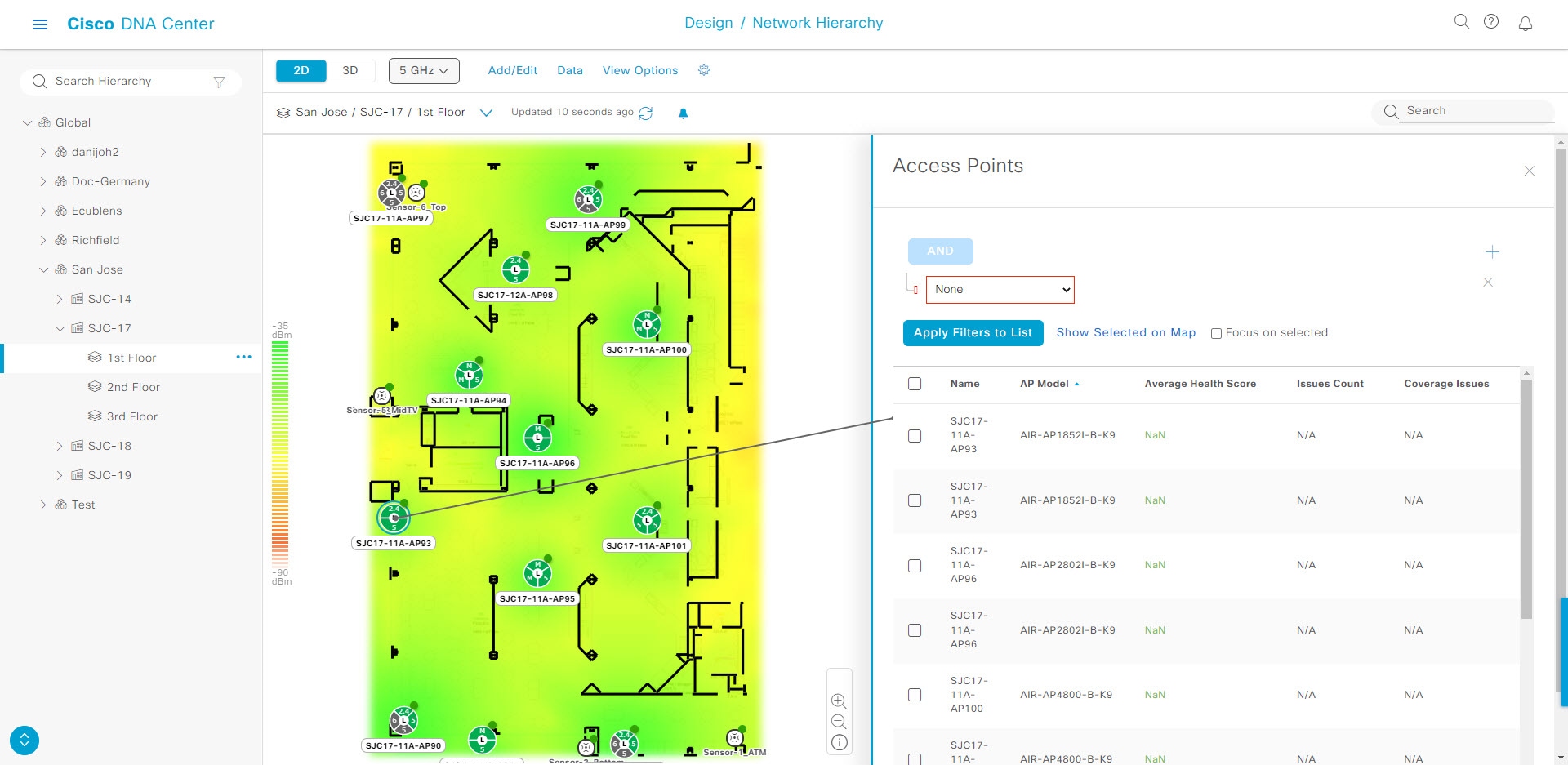
Task: Switch map to 3D view
Action: pyautogui.click(x=350, y=71)
